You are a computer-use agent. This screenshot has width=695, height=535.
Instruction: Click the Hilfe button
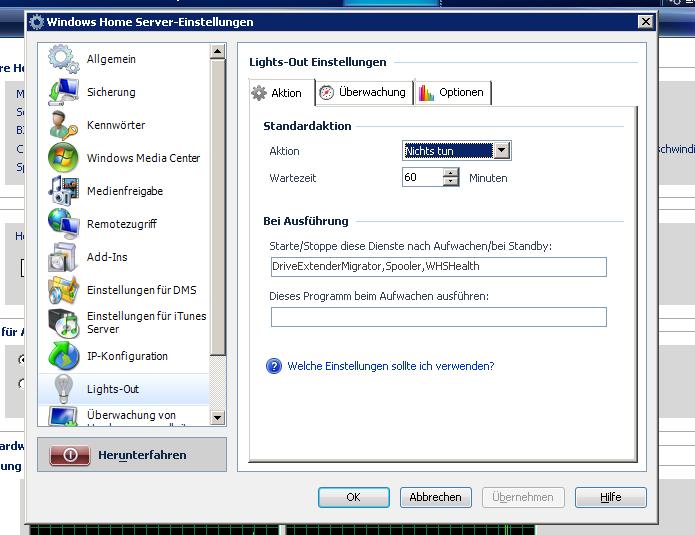(x=611, y=497)
